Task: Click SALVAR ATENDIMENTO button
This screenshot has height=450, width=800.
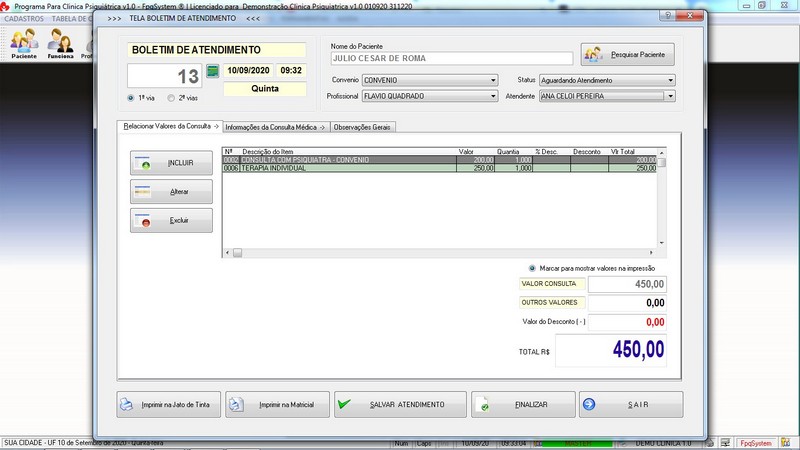Action: click(401, 405)
